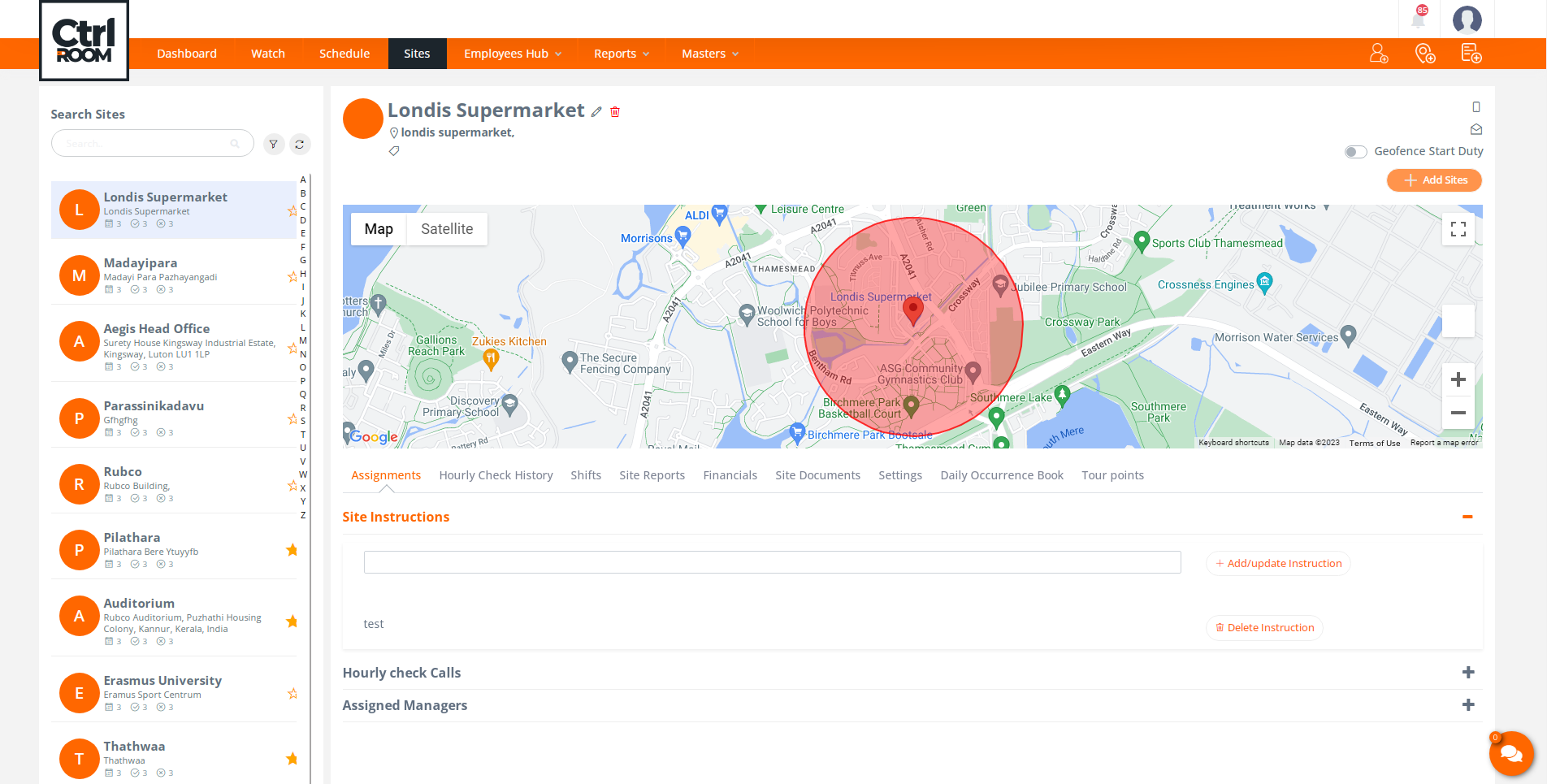The width and height of the screenshot is (1547, 784).
Task: Click the mobile phone icon at top right
Action: coord(1476,107)
